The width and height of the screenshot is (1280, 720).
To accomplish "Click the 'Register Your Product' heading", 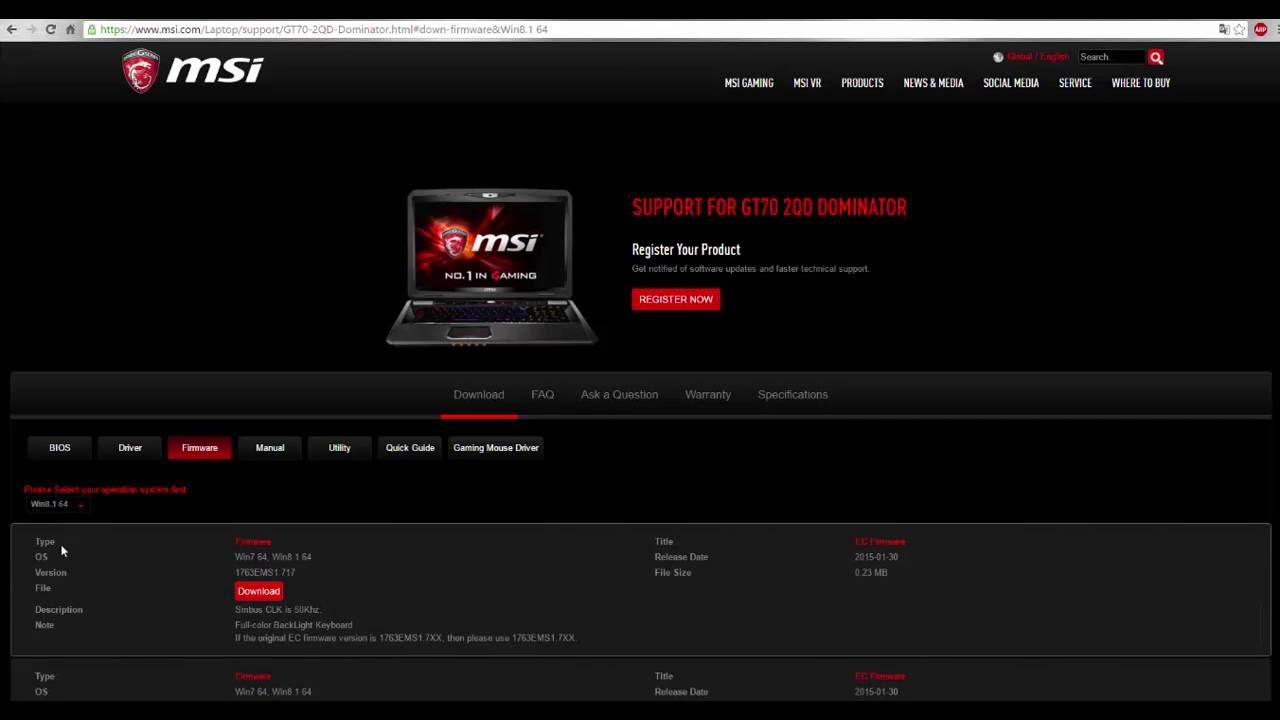I will point(686,250).
